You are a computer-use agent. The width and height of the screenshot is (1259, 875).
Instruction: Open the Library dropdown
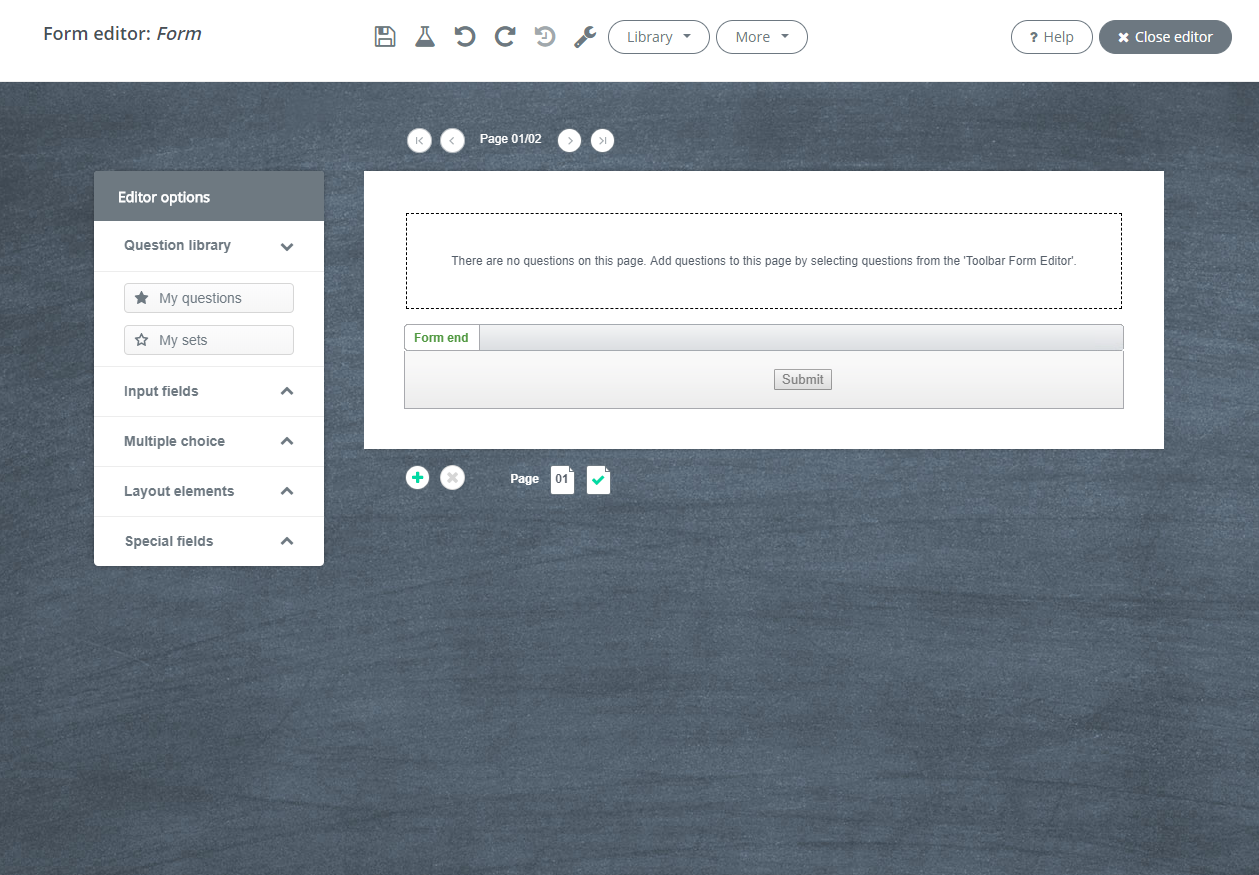pyautogui.click(x=658, y=37)
